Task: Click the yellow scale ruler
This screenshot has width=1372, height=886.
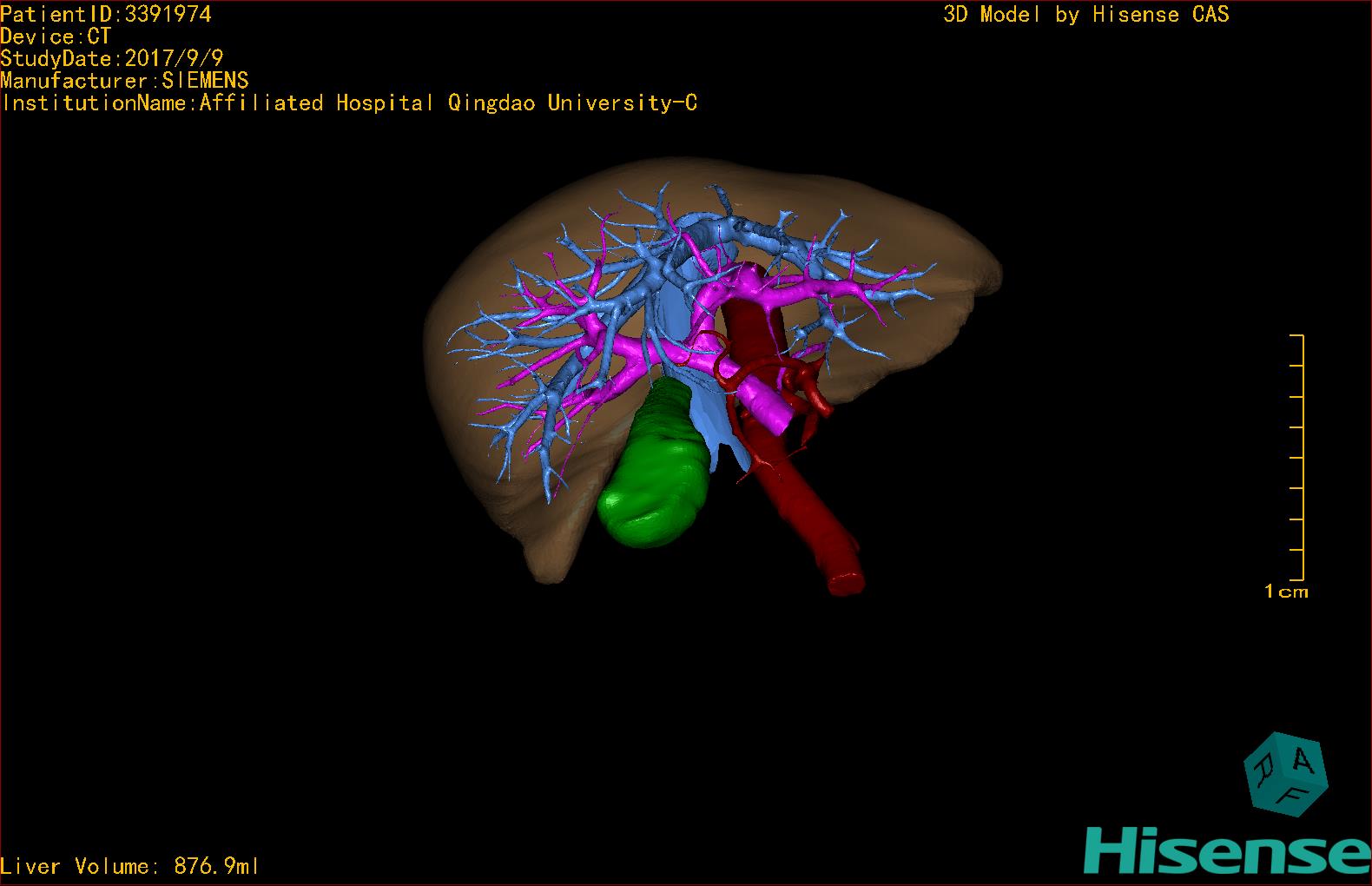Action: 1297,457
